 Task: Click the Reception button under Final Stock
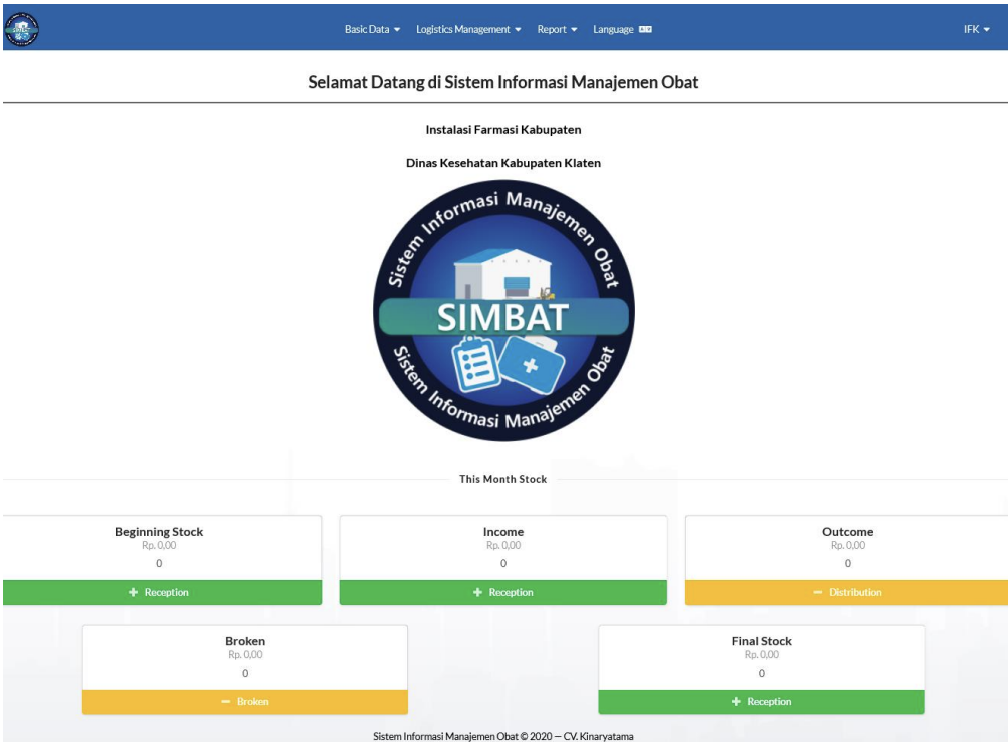763,702
